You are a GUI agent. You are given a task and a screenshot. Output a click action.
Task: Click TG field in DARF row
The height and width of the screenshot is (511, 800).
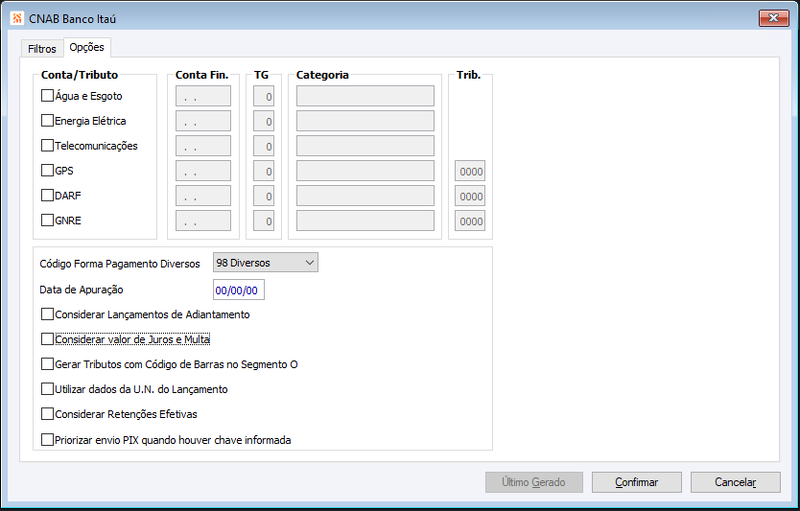(264, 196)
